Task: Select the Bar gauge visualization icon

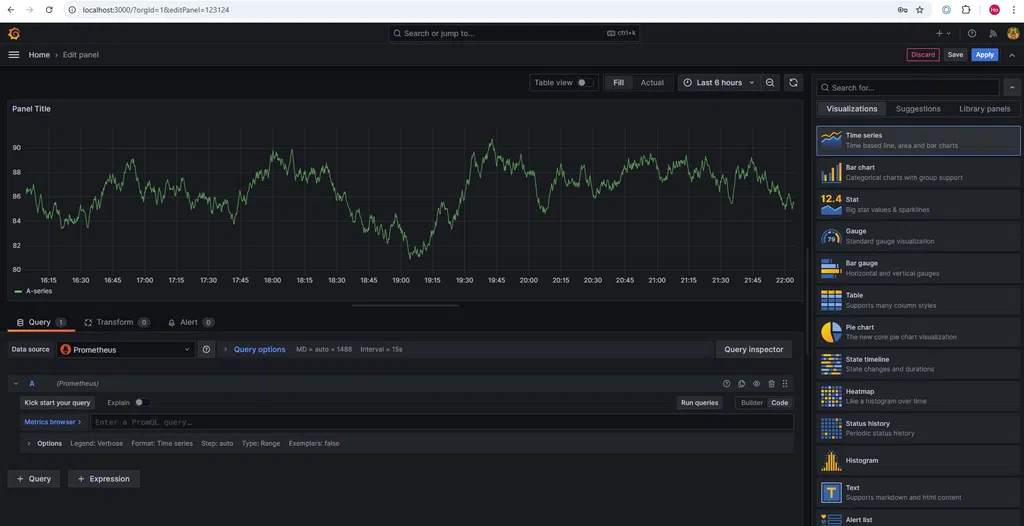Action: [831, 269]
